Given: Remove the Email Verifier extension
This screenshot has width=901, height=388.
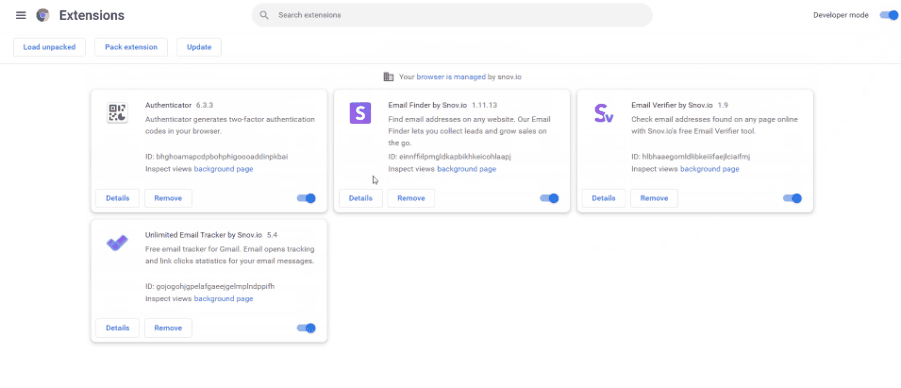Looking at the screenshot, I should tap(654, 198).
